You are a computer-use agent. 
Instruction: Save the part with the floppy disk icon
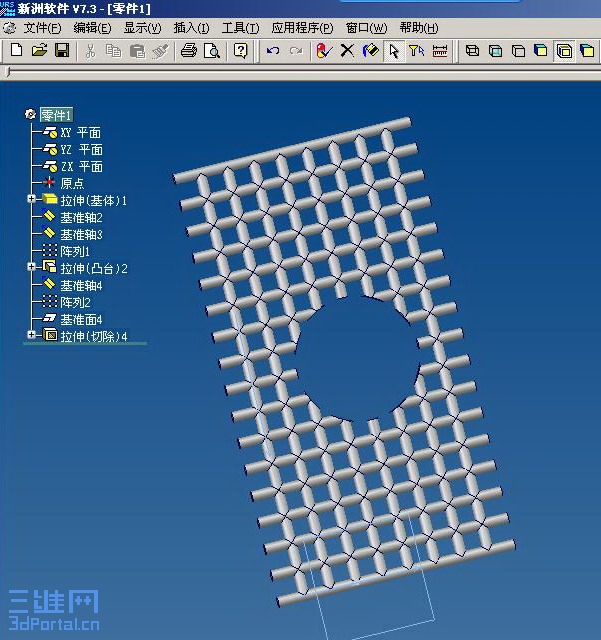62,50
